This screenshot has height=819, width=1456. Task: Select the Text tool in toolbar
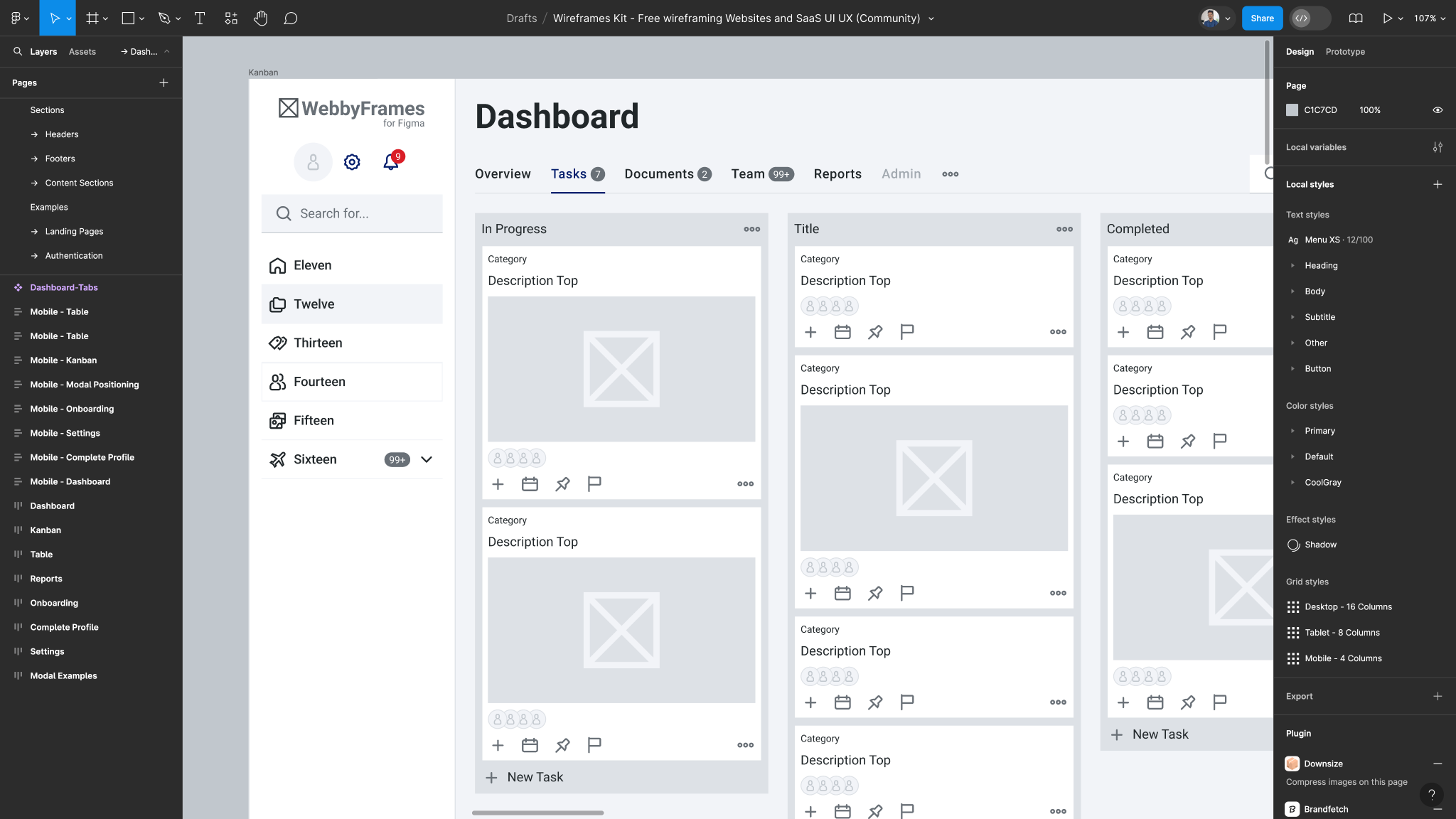tap(200, 18)
